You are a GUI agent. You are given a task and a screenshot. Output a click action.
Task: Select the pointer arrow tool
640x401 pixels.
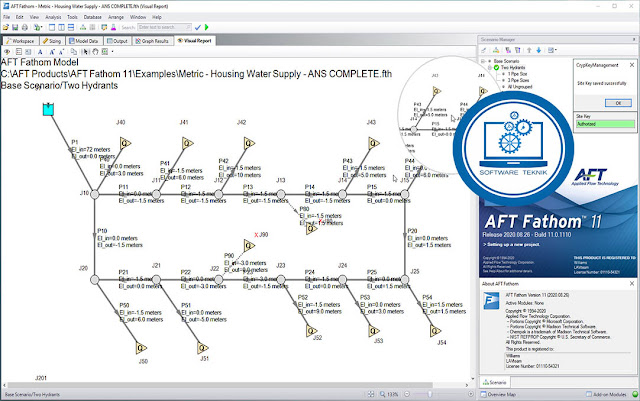(x=86, y=52)
